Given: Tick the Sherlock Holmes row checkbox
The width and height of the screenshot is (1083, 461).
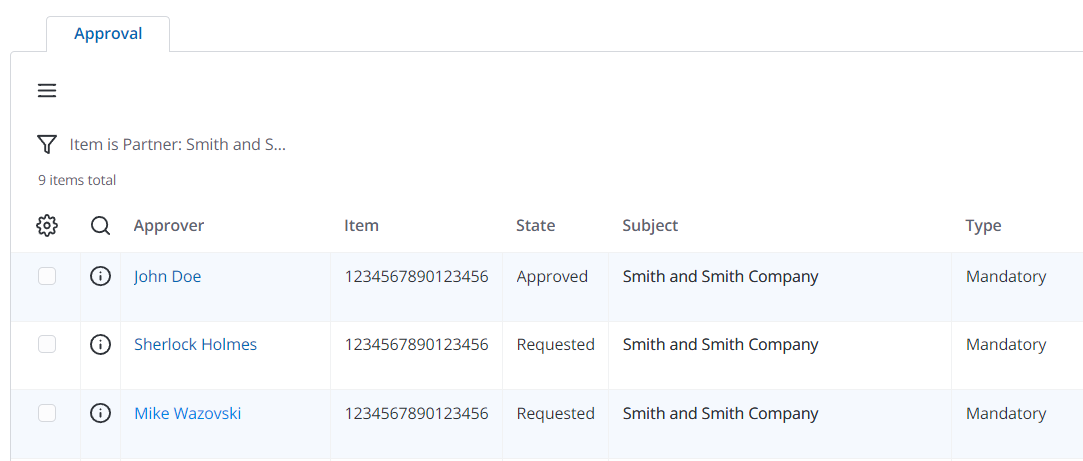Looking at the screenshot, I should tap(47, 345).
